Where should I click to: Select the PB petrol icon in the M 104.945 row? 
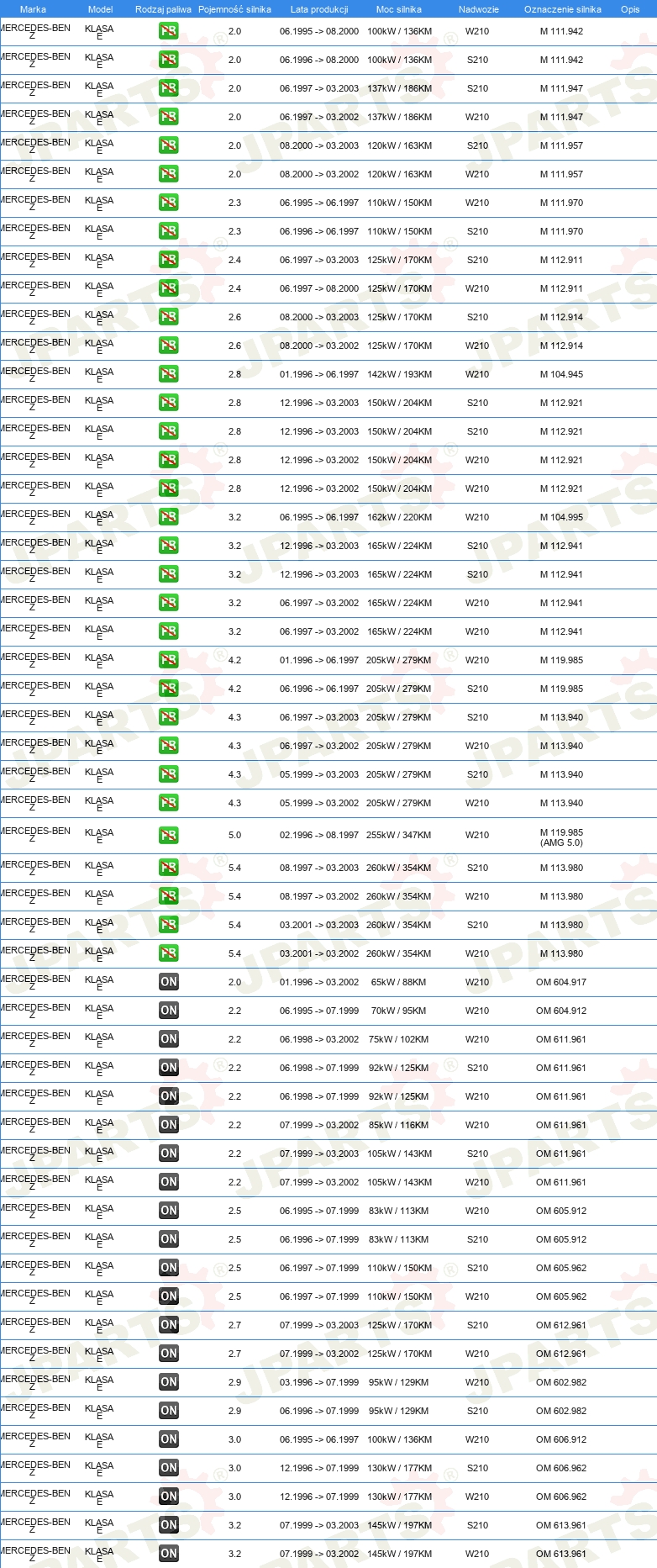point(169,374)
